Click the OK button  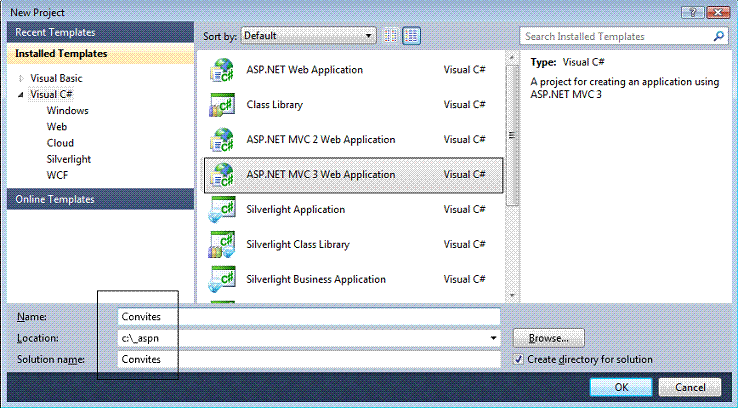[x=621, y=387]
